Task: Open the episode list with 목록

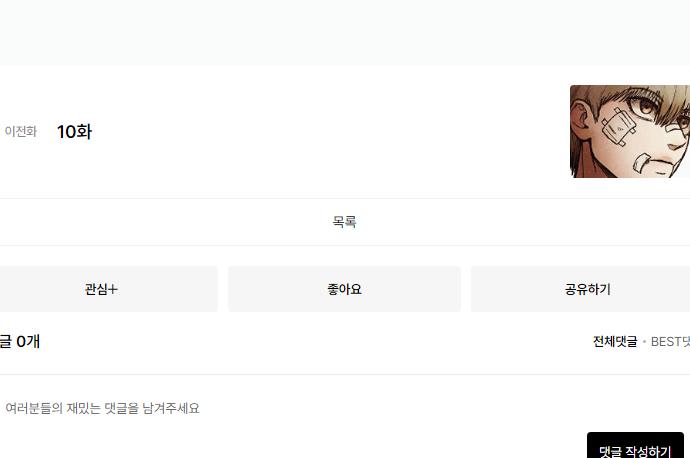Action: click(344, 222)
